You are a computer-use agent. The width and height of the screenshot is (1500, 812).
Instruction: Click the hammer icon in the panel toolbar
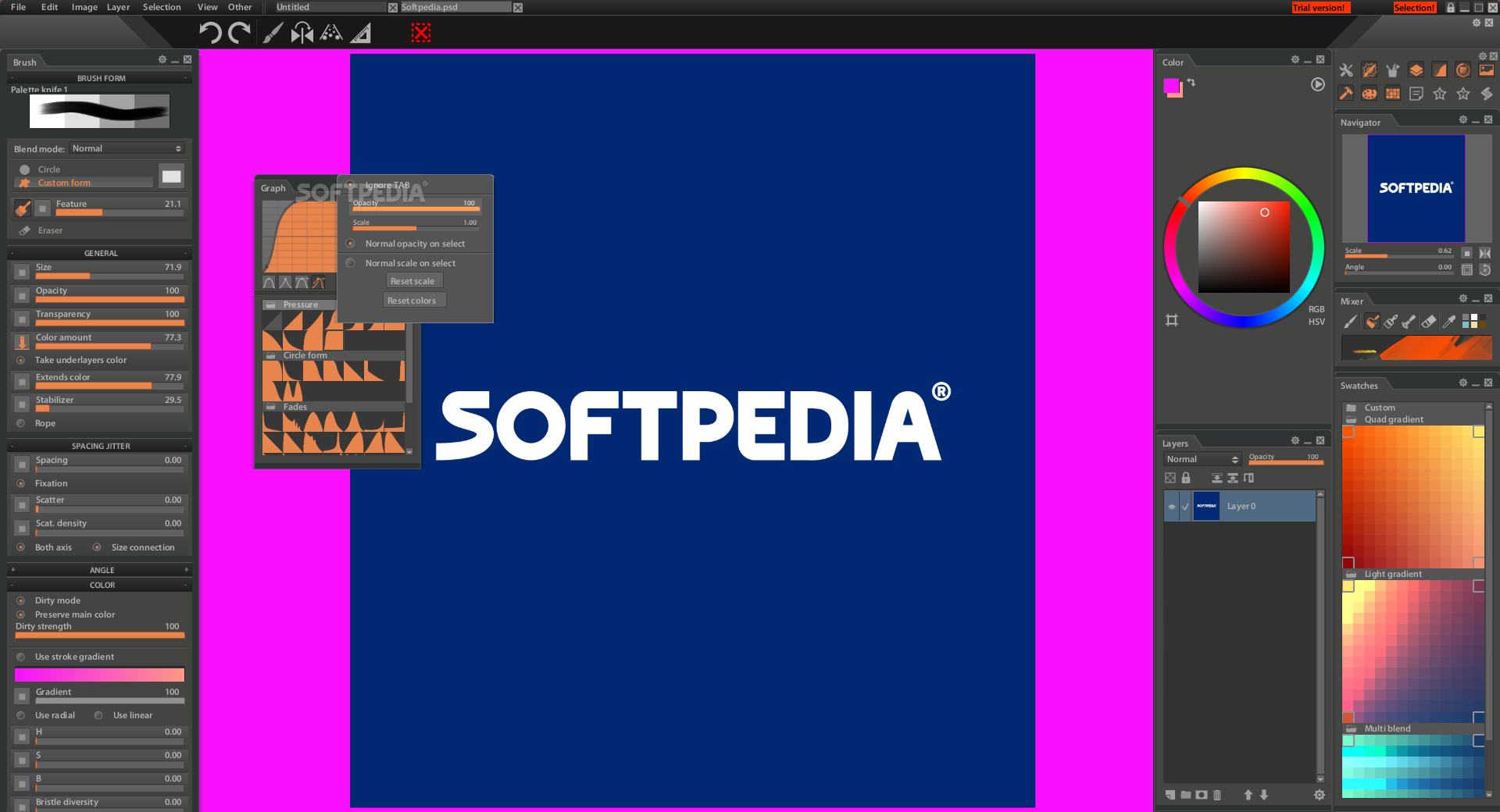tap(1346, 94)
